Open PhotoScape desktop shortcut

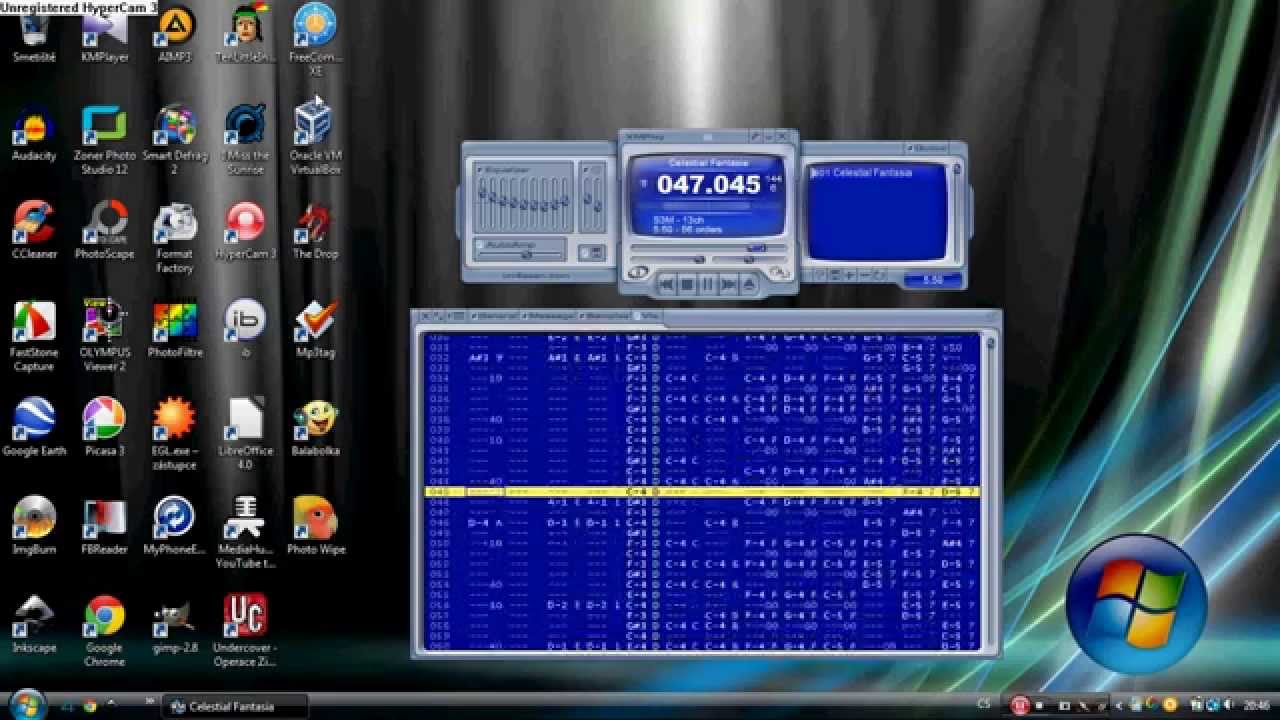pos(104,231)
